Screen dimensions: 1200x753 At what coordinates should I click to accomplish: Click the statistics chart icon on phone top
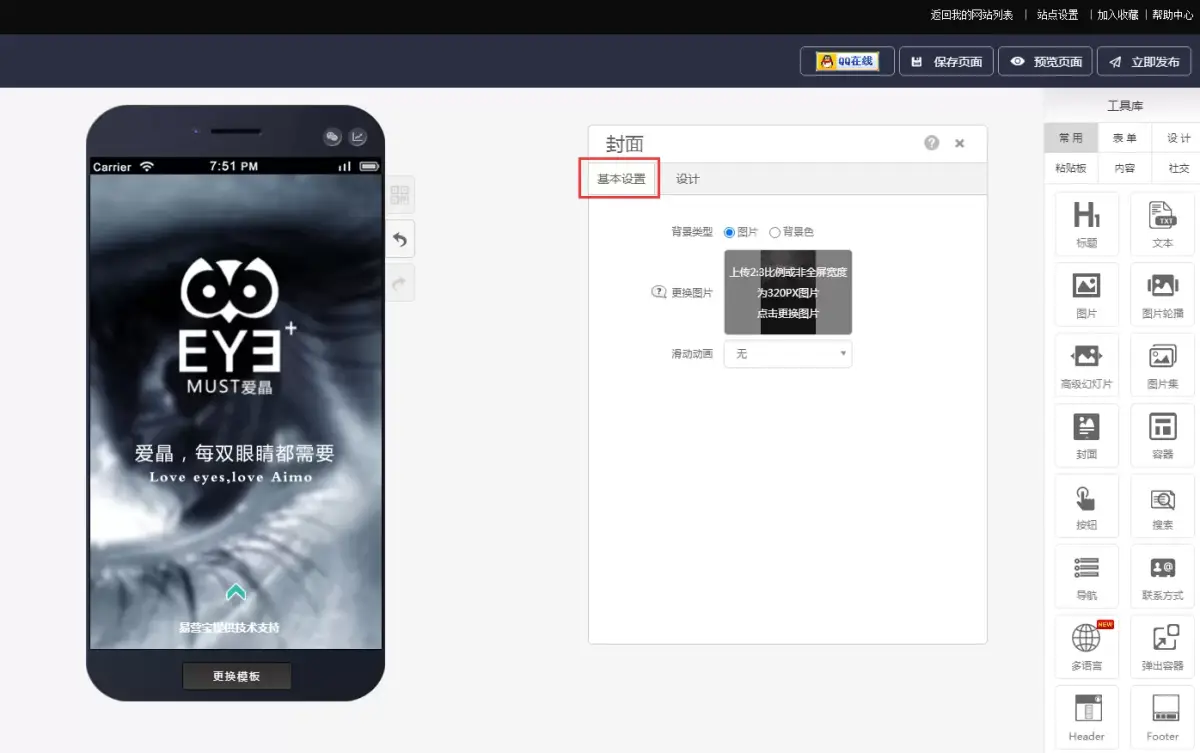click(357, 137)
